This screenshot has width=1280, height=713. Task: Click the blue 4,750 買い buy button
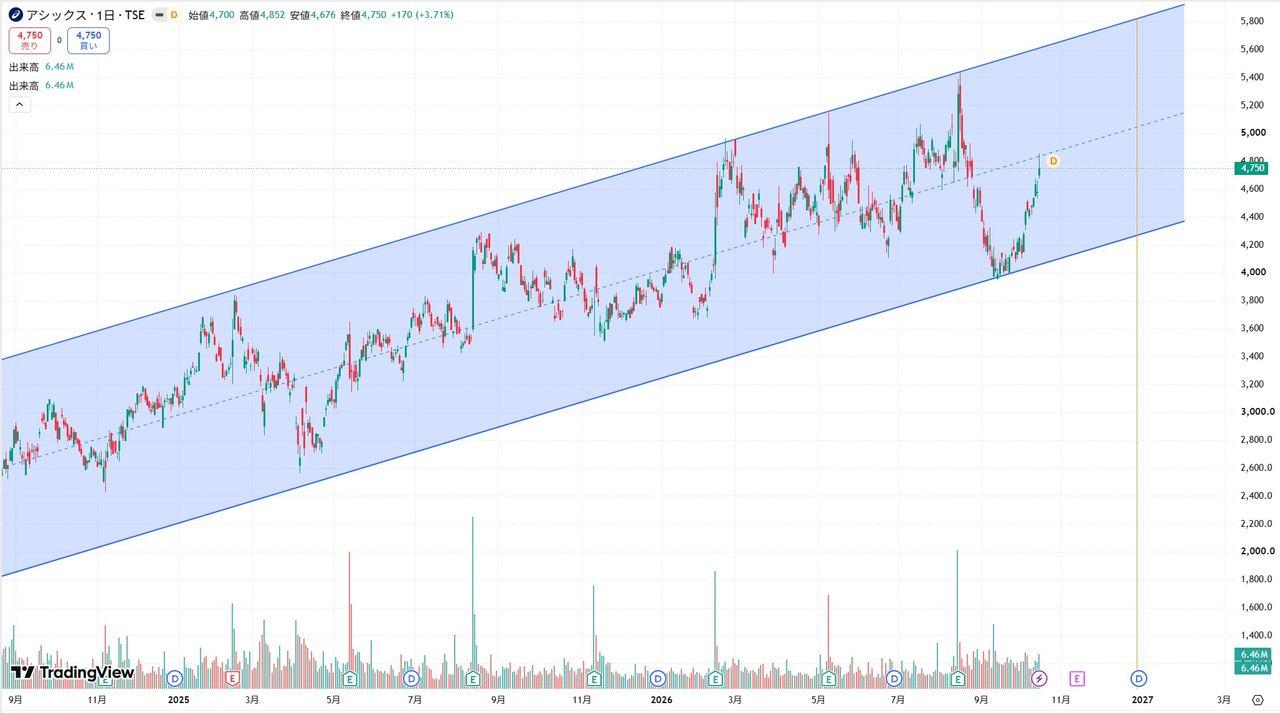89,40
